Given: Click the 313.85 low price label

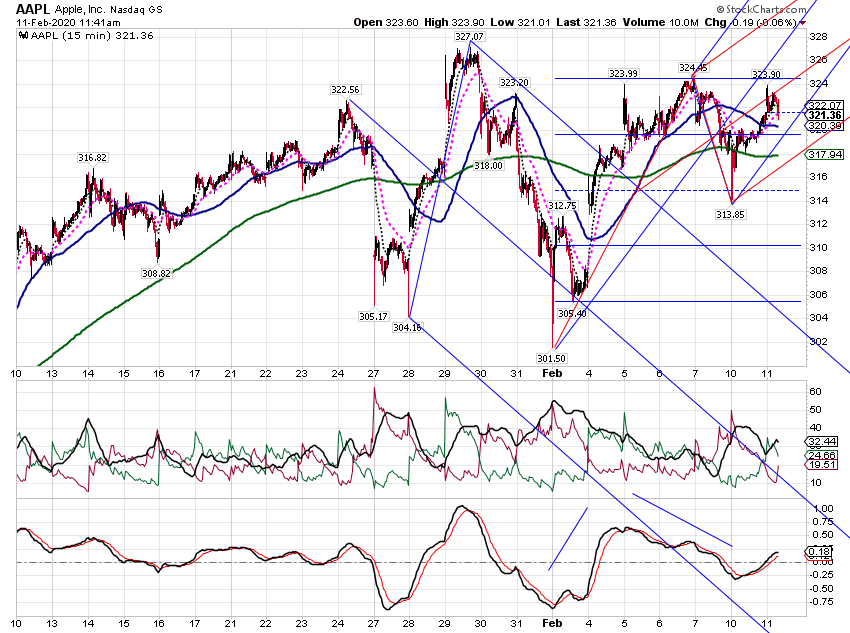Looking at the screenshot, I should [730, 215].
